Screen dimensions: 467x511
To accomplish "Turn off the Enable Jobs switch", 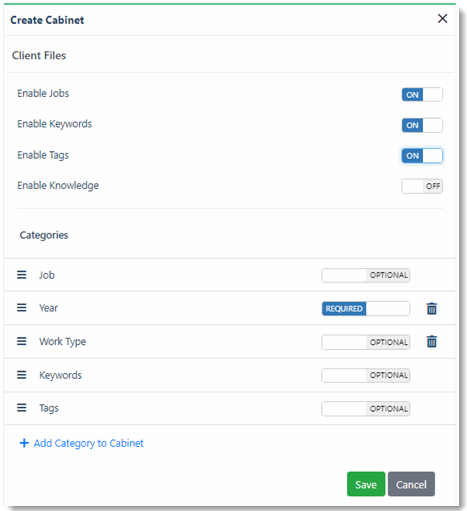I will click(422, 95).
